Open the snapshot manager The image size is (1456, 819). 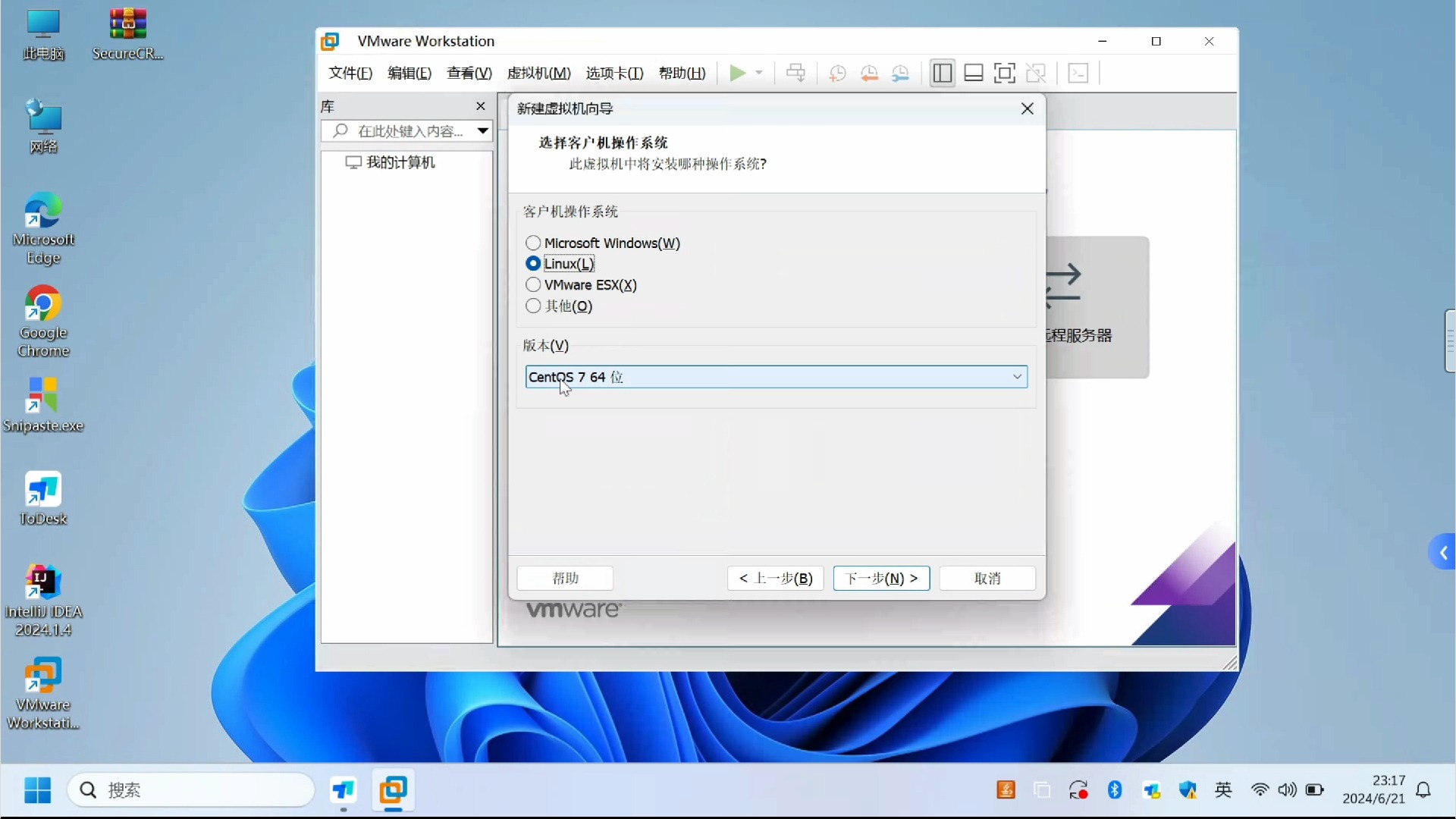pyautogui.click(x=902, y=73)
